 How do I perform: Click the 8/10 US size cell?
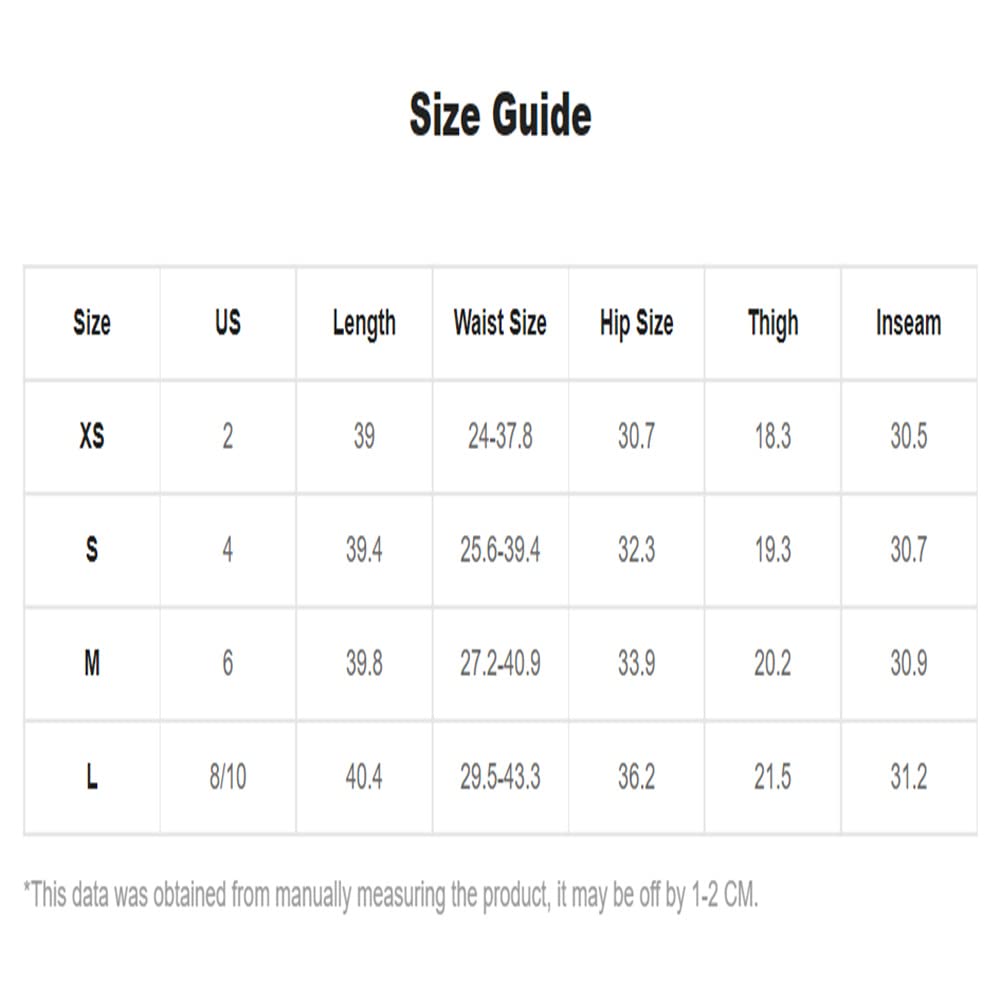(228, 777)
